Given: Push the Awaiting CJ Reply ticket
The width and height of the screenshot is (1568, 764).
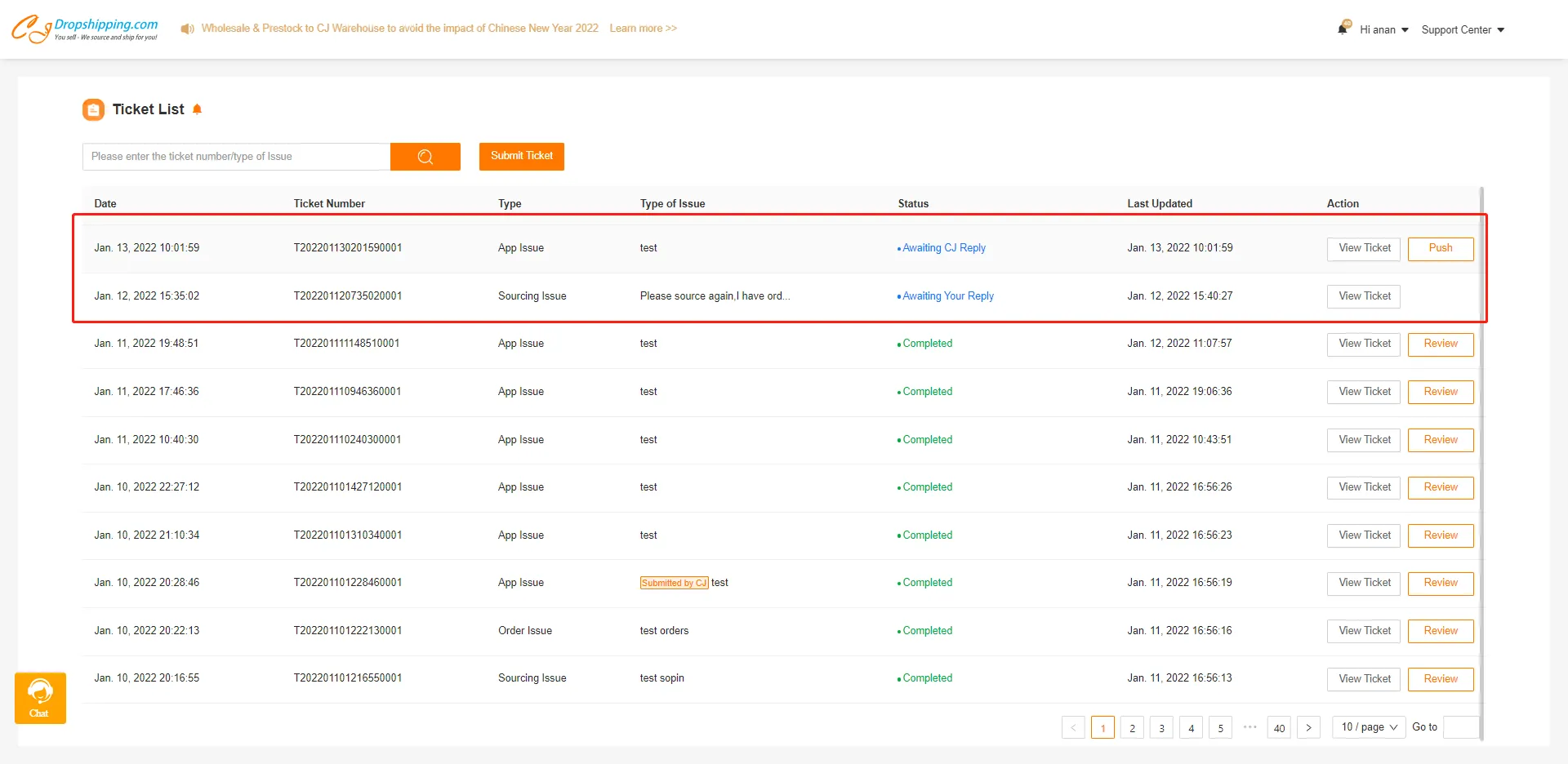Looking at the screenshot, I should pos(1440,248).
